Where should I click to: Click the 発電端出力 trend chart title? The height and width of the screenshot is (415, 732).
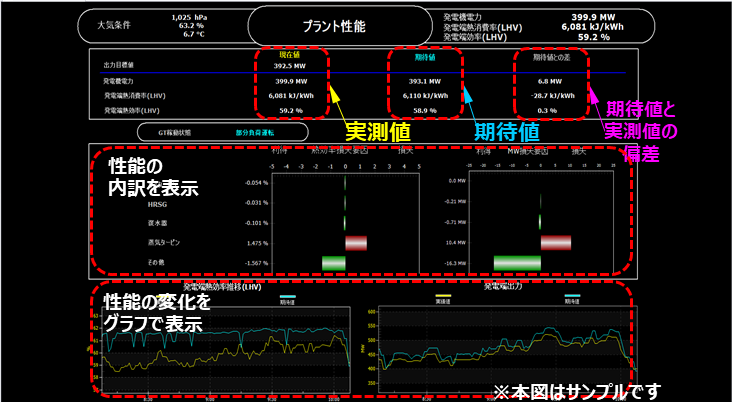[502, 286]
